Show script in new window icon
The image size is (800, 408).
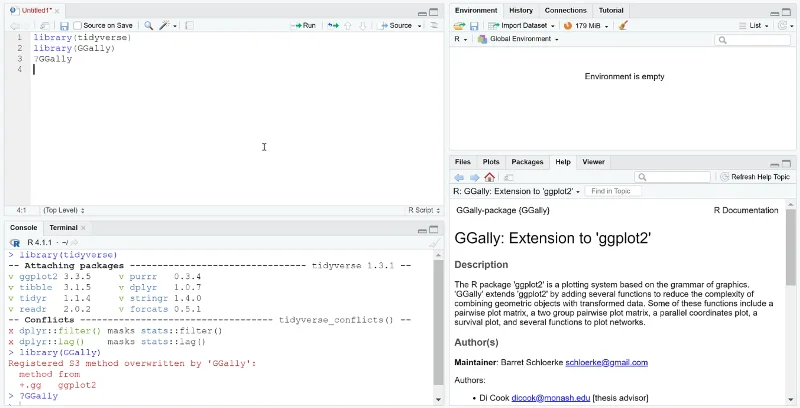44,26
